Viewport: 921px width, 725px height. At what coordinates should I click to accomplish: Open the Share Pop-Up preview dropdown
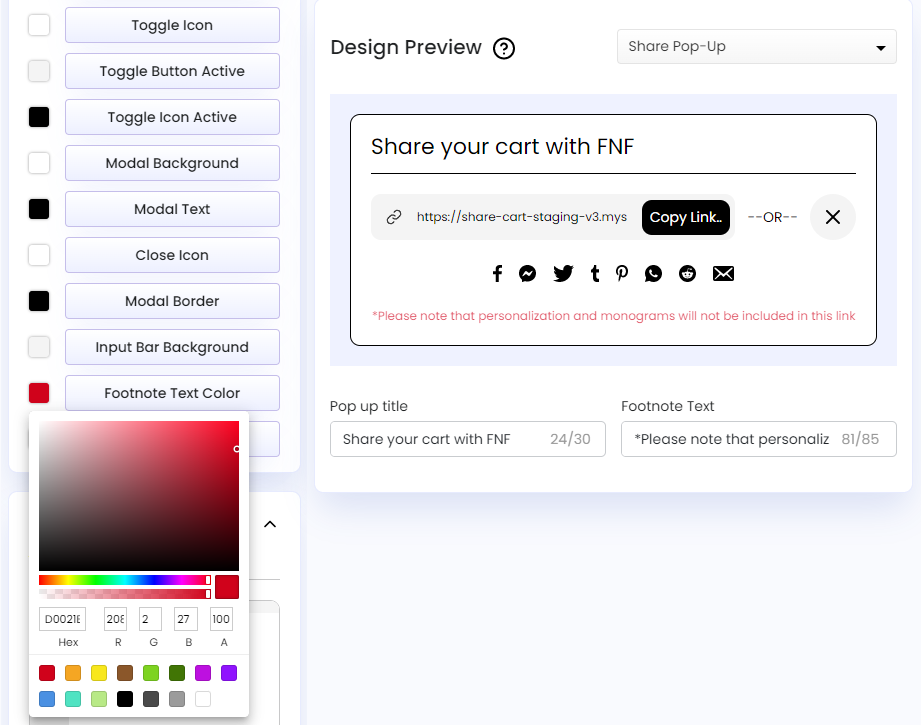pyautogui.click(x=756, y=46)
